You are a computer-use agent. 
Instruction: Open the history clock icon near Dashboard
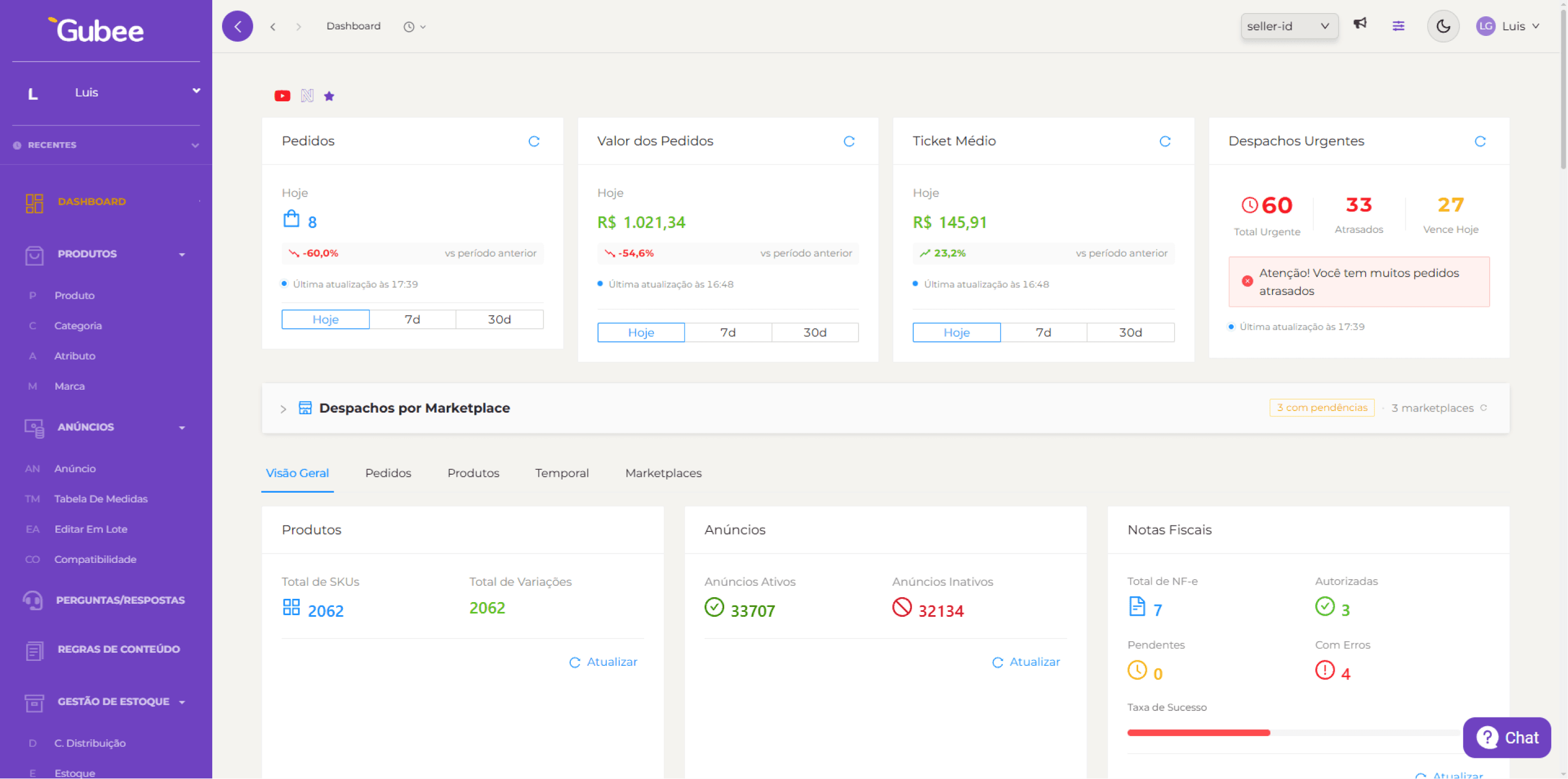(409, 27)
